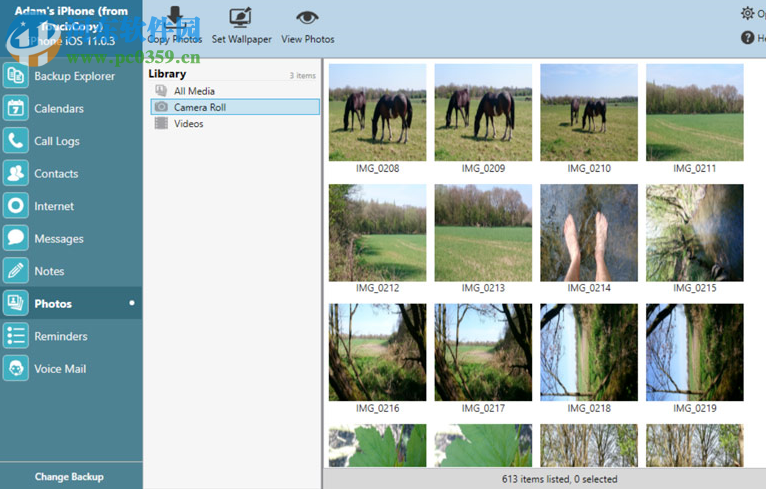Click the Contacts label in the sidebar
The image size is (766, 490).
tap(56, 174)
